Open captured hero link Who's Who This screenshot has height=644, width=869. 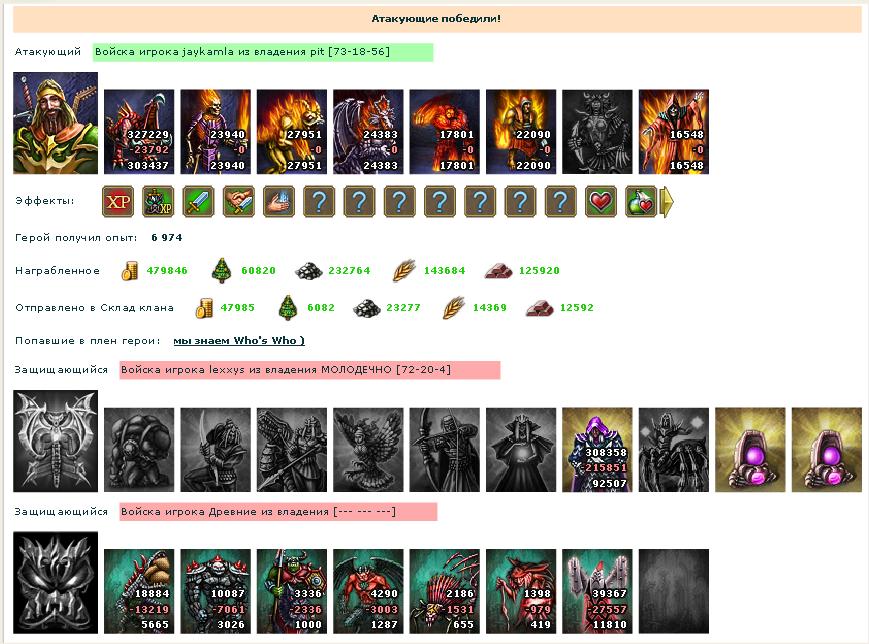point(239,340)
